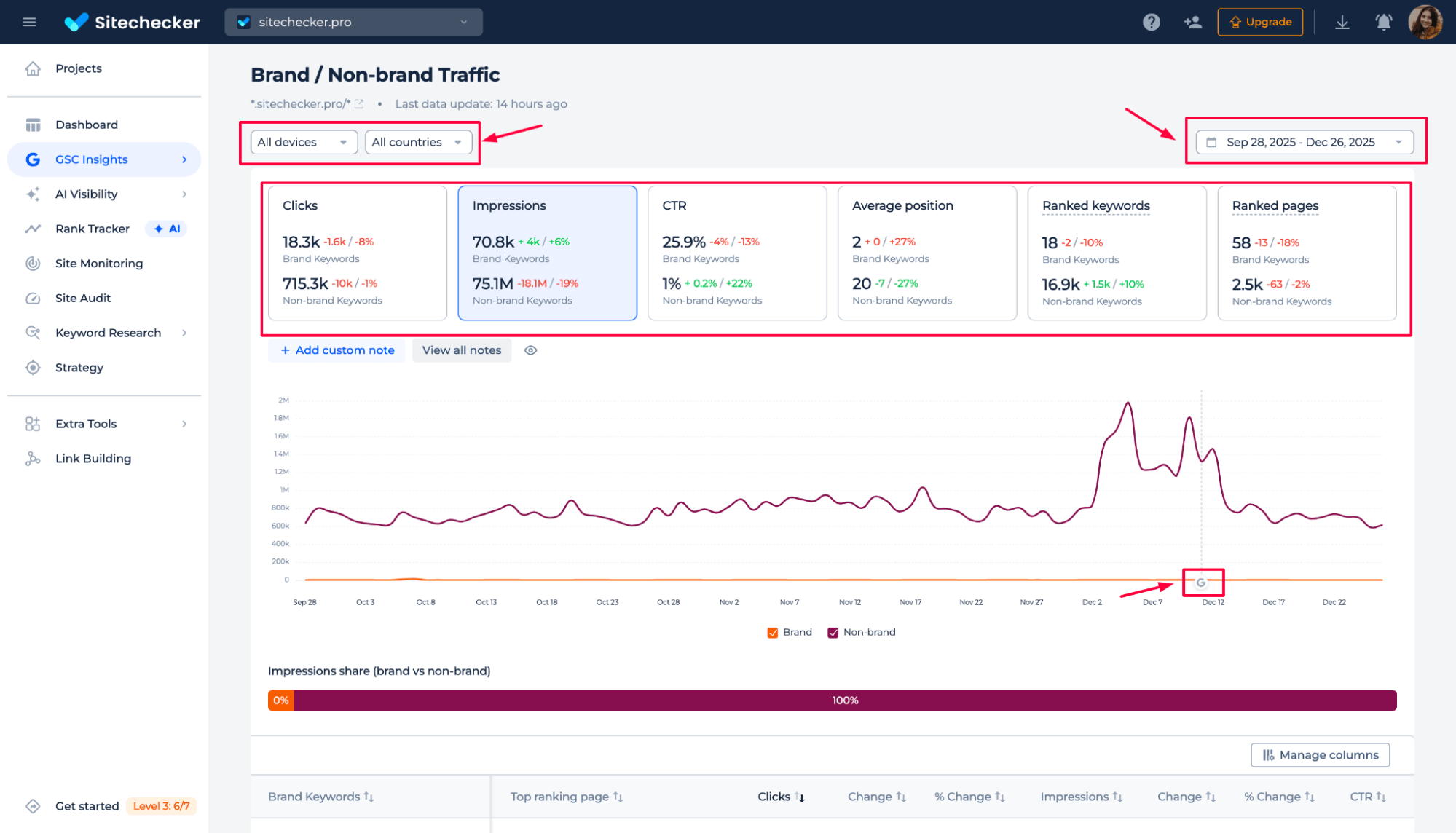Open the All devices dropdown
This screenshot has height=833, width=1456.
pyautogui.click(x=302, y=142)
